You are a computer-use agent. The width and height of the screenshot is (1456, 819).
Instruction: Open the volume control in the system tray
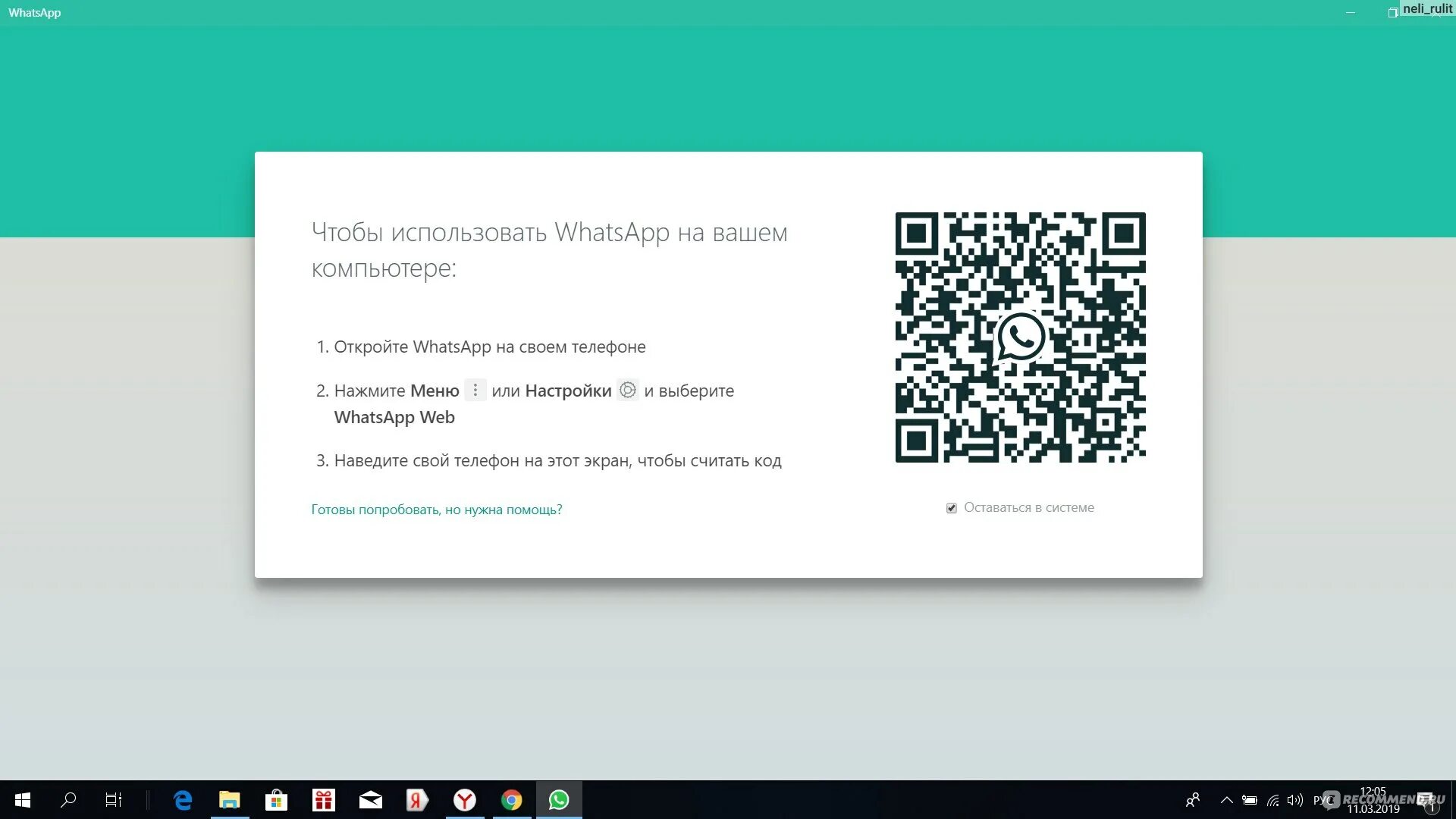click(x=1294, y=800)
